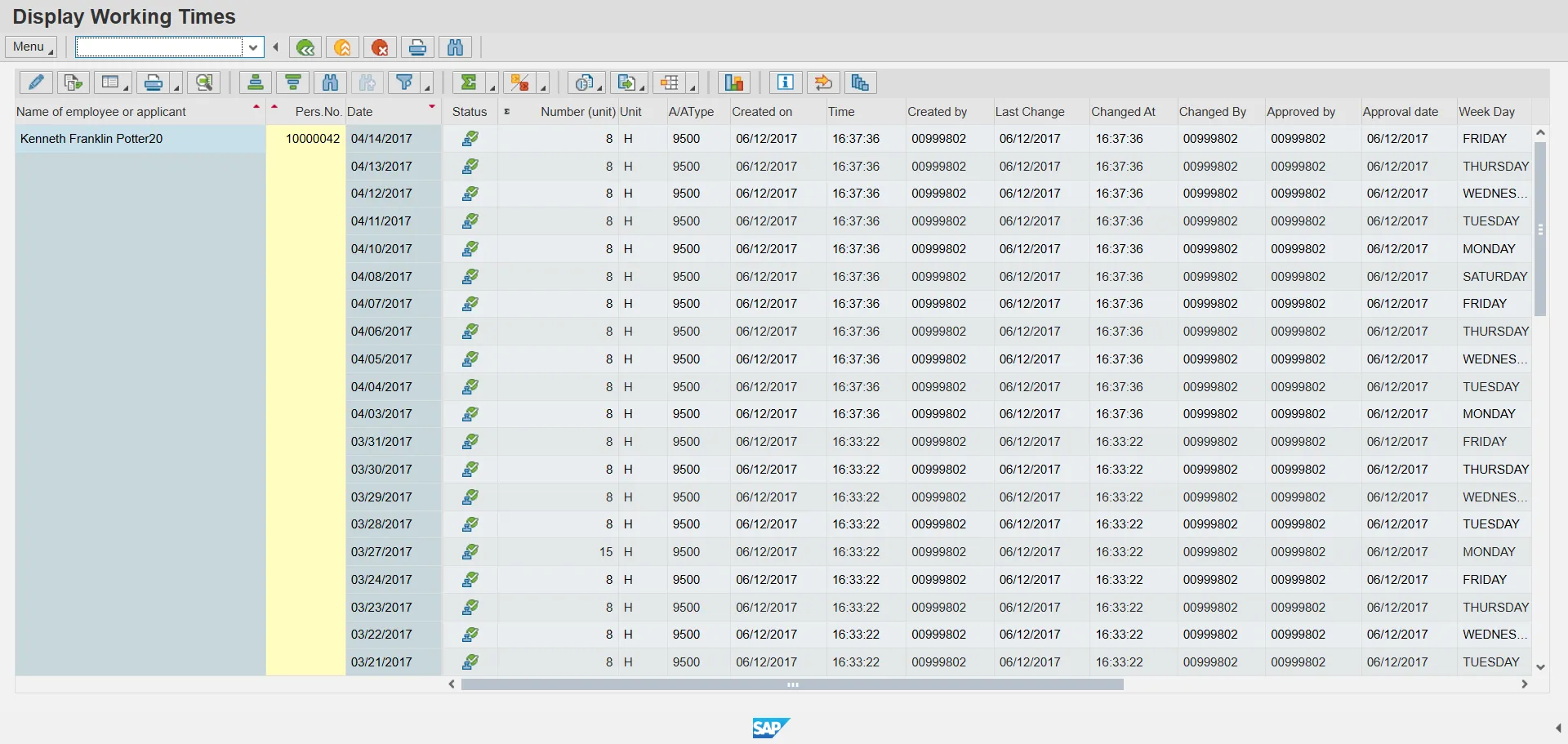Click the blue information icon

pos(785,82)
